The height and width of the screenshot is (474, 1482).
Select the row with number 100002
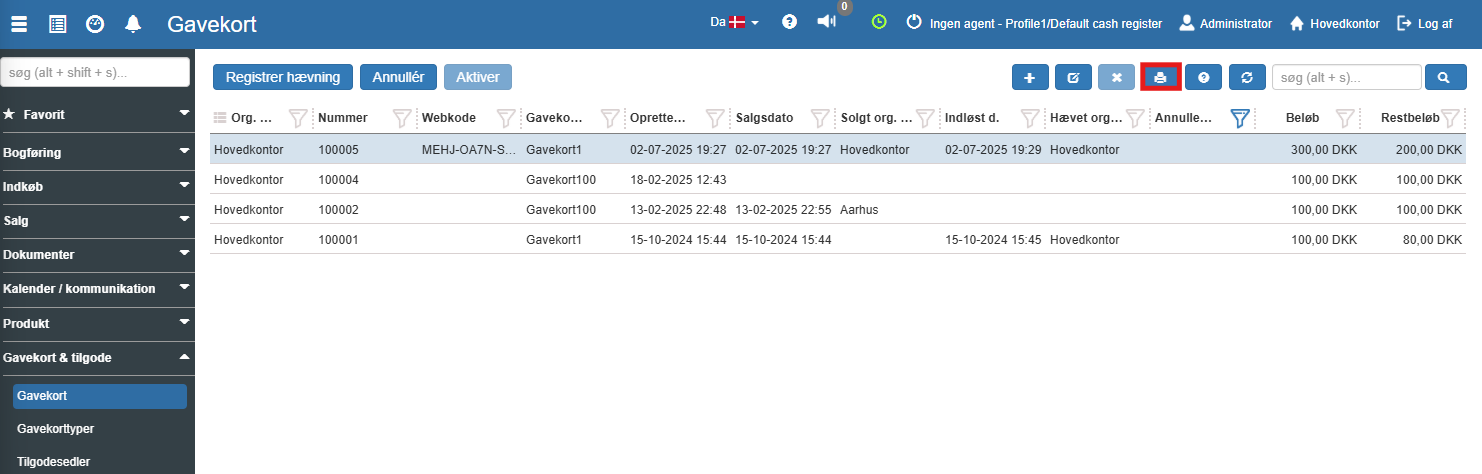coord(837,210)
